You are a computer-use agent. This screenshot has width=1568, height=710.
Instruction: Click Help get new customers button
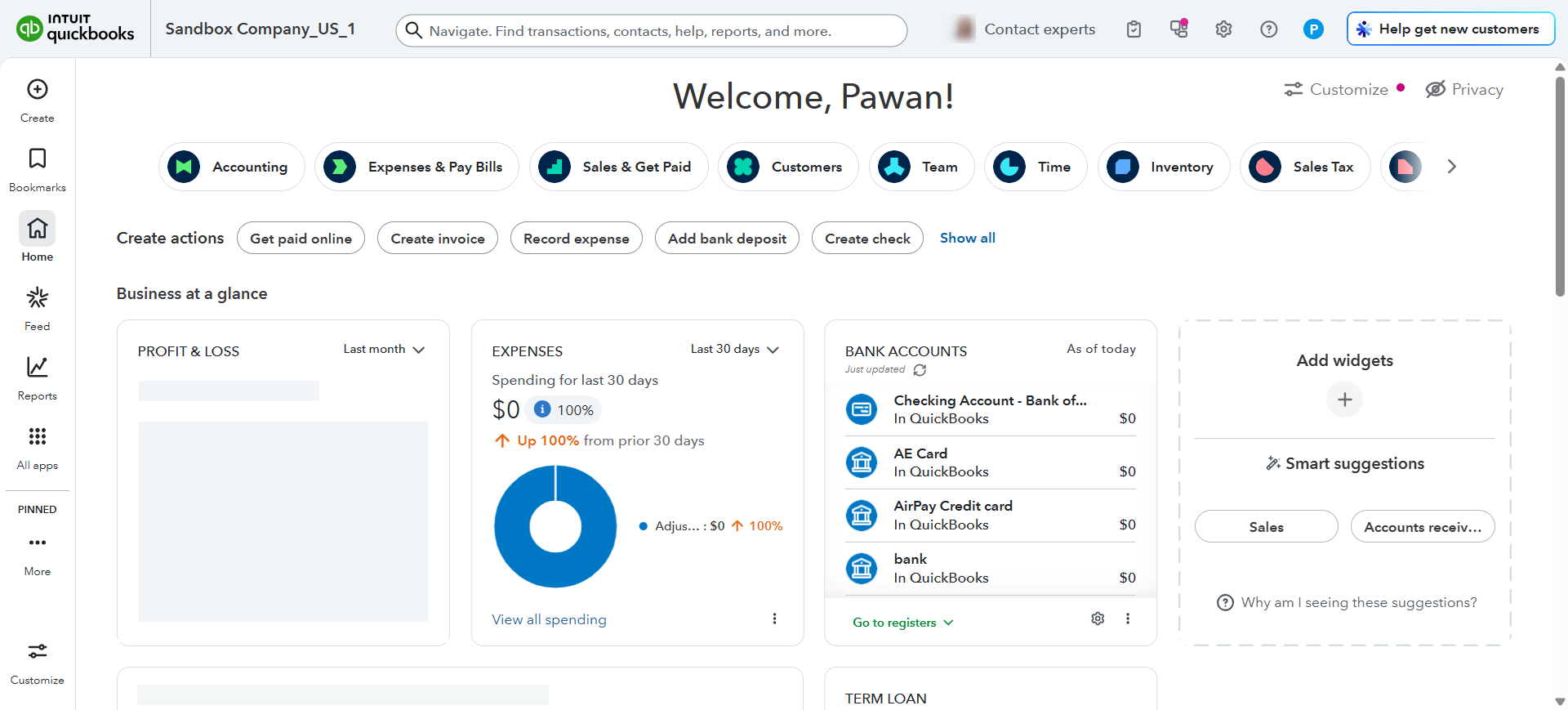coord(1450,29)
